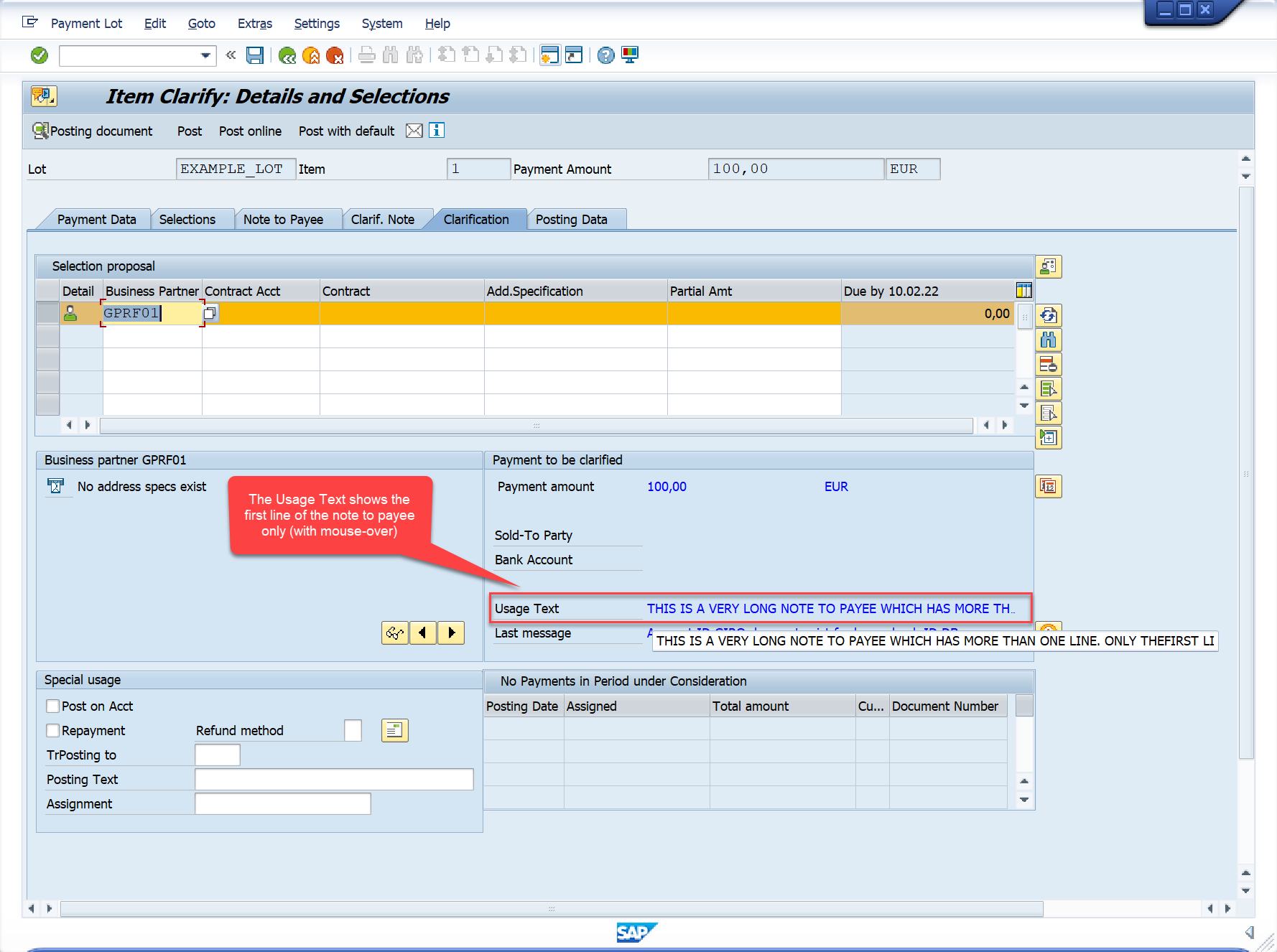Screen dimensions: 1277x952
Task: Click the command input field
Action: coord(129,55)
